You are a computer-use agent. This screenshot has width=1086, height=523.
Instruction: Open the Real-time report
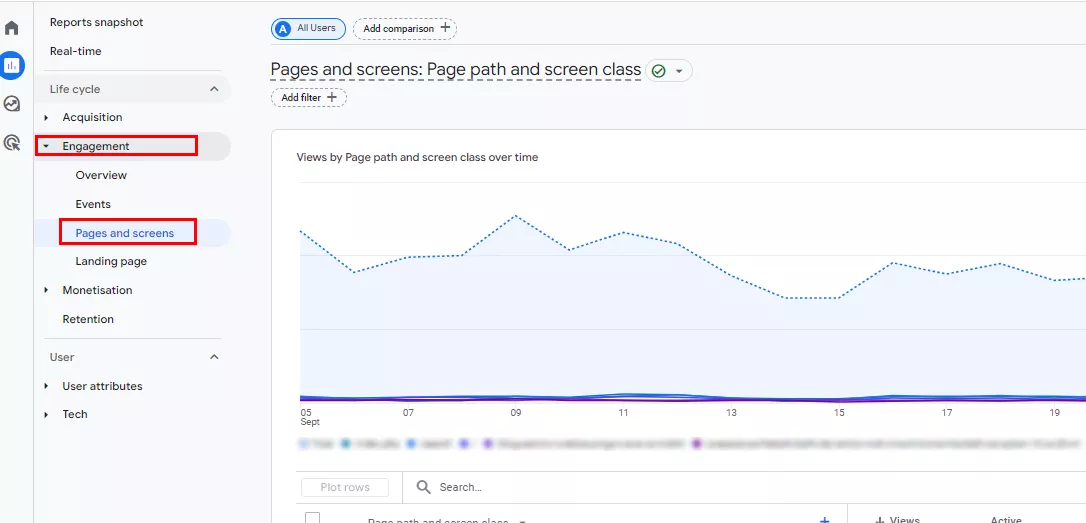[x=75, y=51]
